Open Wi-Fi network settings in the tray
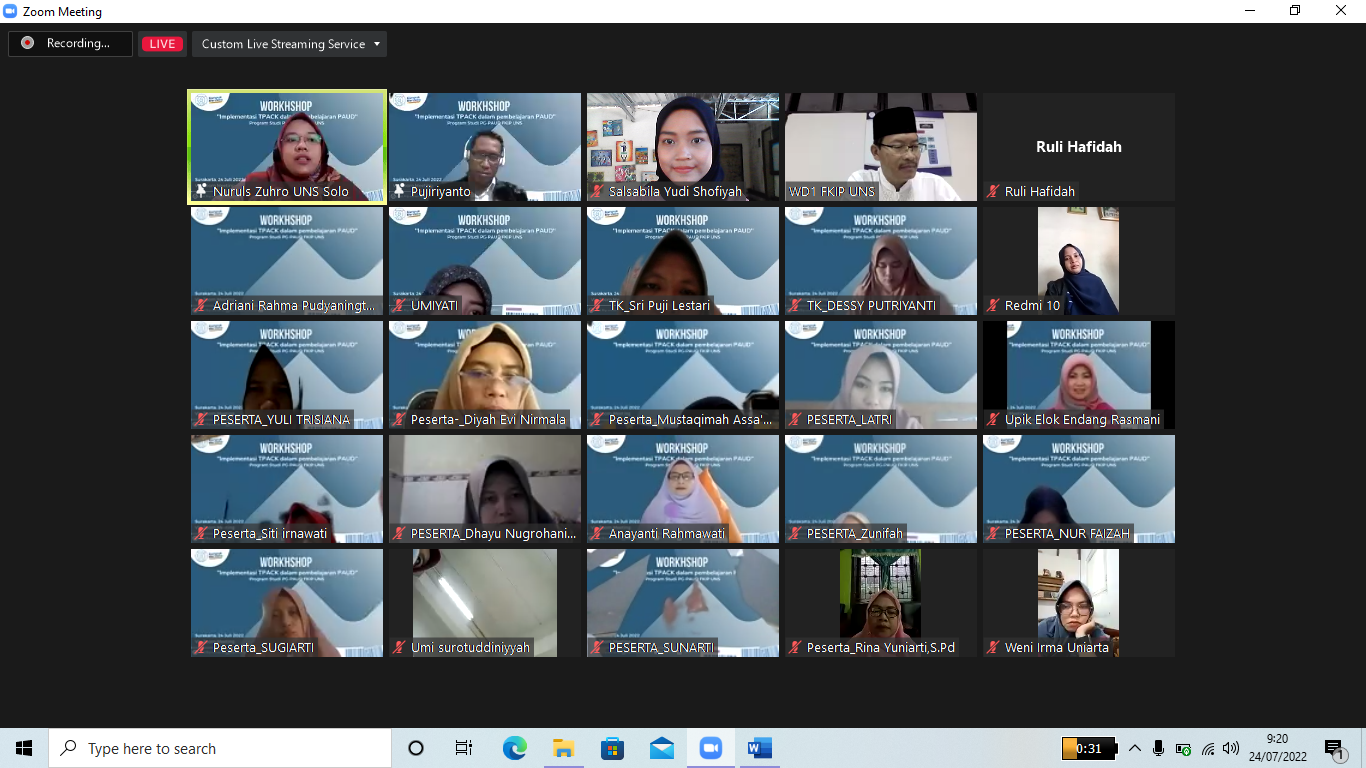 (x=1208, y=748)
